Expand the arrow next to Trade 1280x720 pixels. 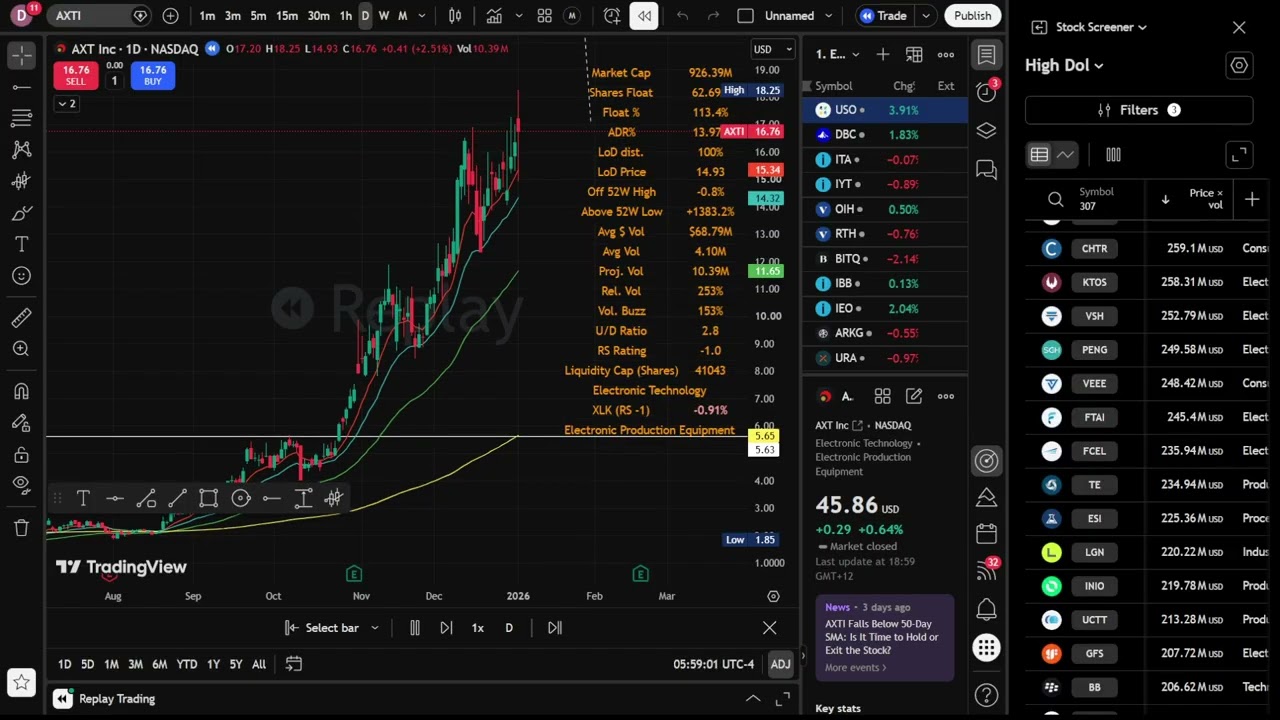[x=926, y=16]
